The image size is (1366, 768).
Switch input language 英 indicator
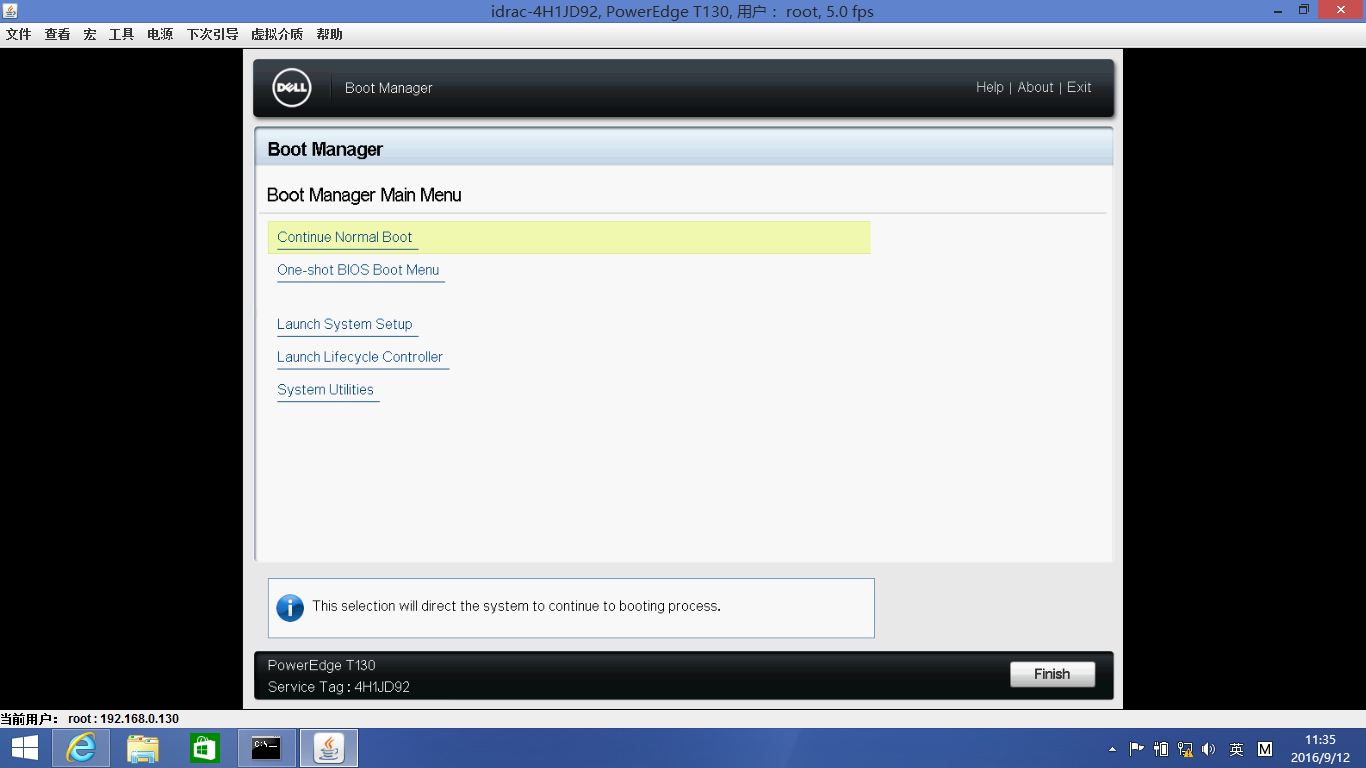(x=1237, y=749)
